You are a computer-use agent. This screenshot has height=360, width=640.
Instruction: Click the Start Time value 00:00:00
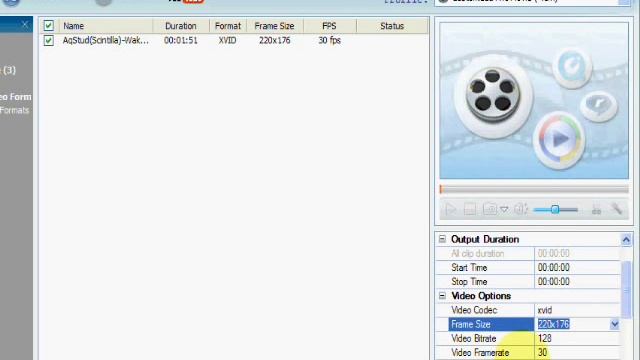553,268
